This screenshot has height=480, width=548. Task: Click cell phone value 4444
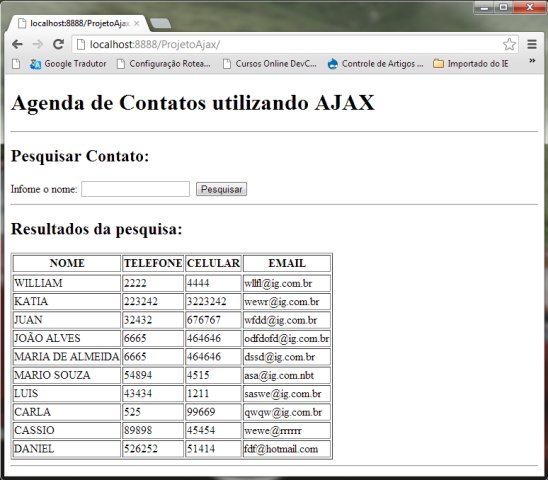tap(198, 283)
